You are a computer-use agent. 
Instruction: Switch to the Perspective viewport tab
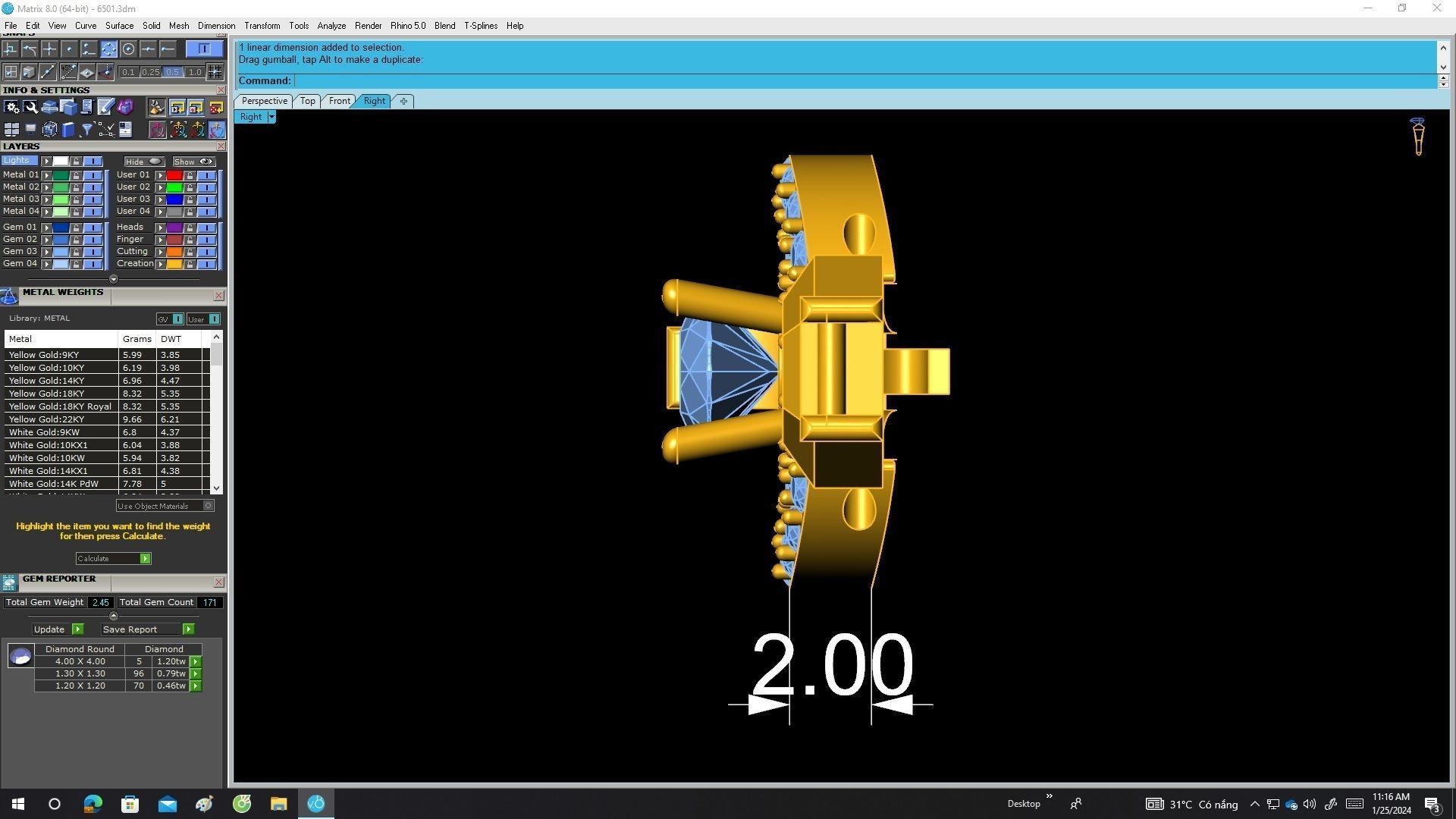tap(264, 101)
